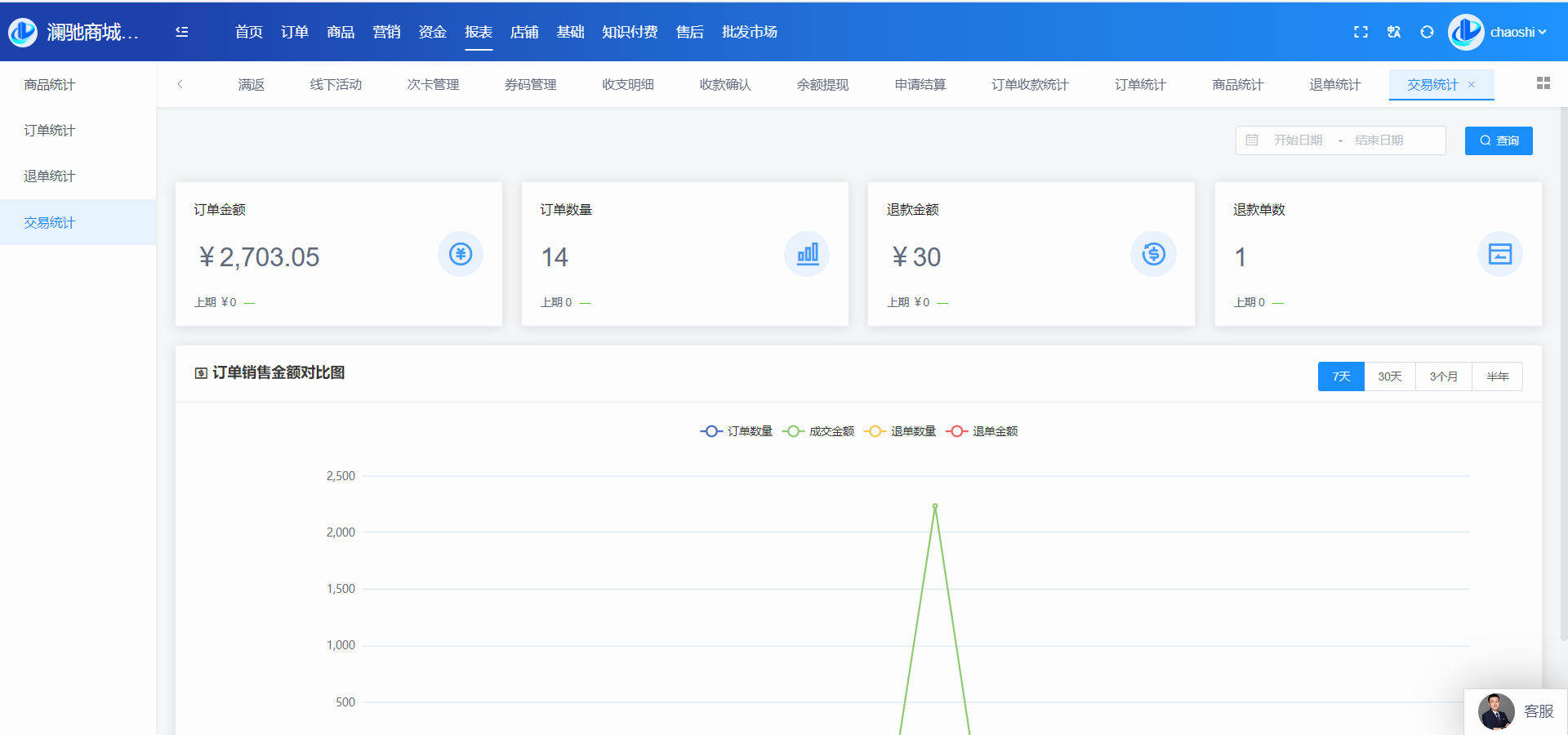Toggle 订单数量 legend series

(x=737, y=431)
